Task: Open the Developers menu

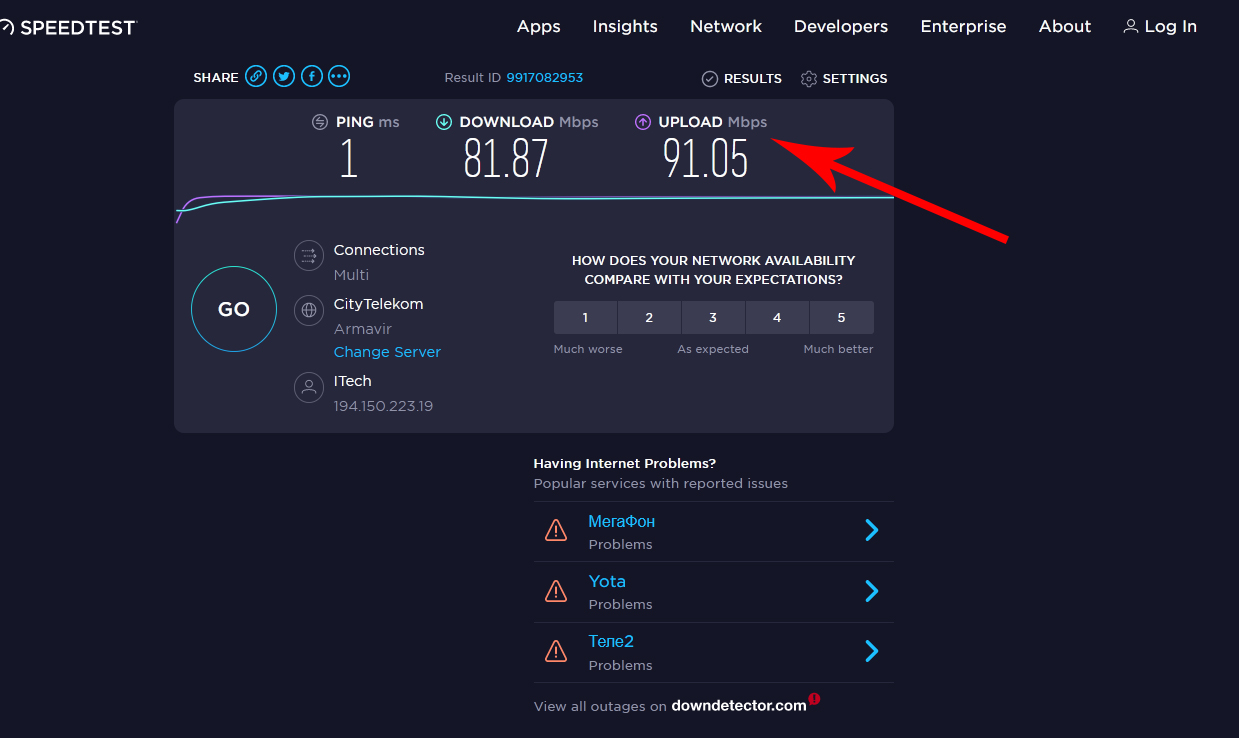Action: pos(841,27)
